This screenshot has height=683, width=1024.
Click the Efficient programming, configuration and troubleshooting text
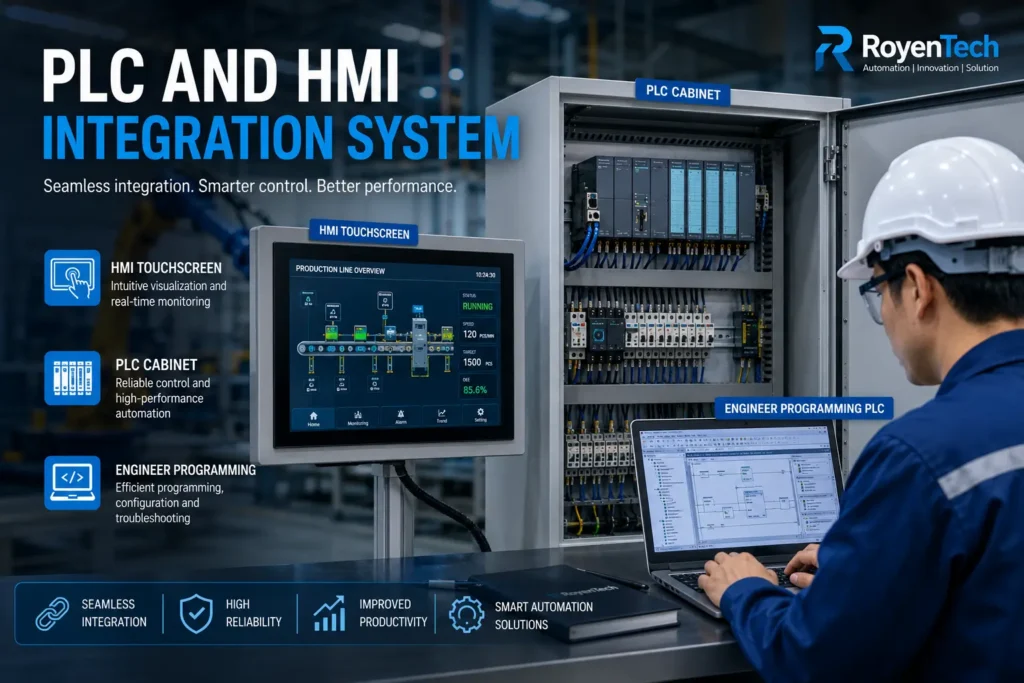[x=169, y=503]
